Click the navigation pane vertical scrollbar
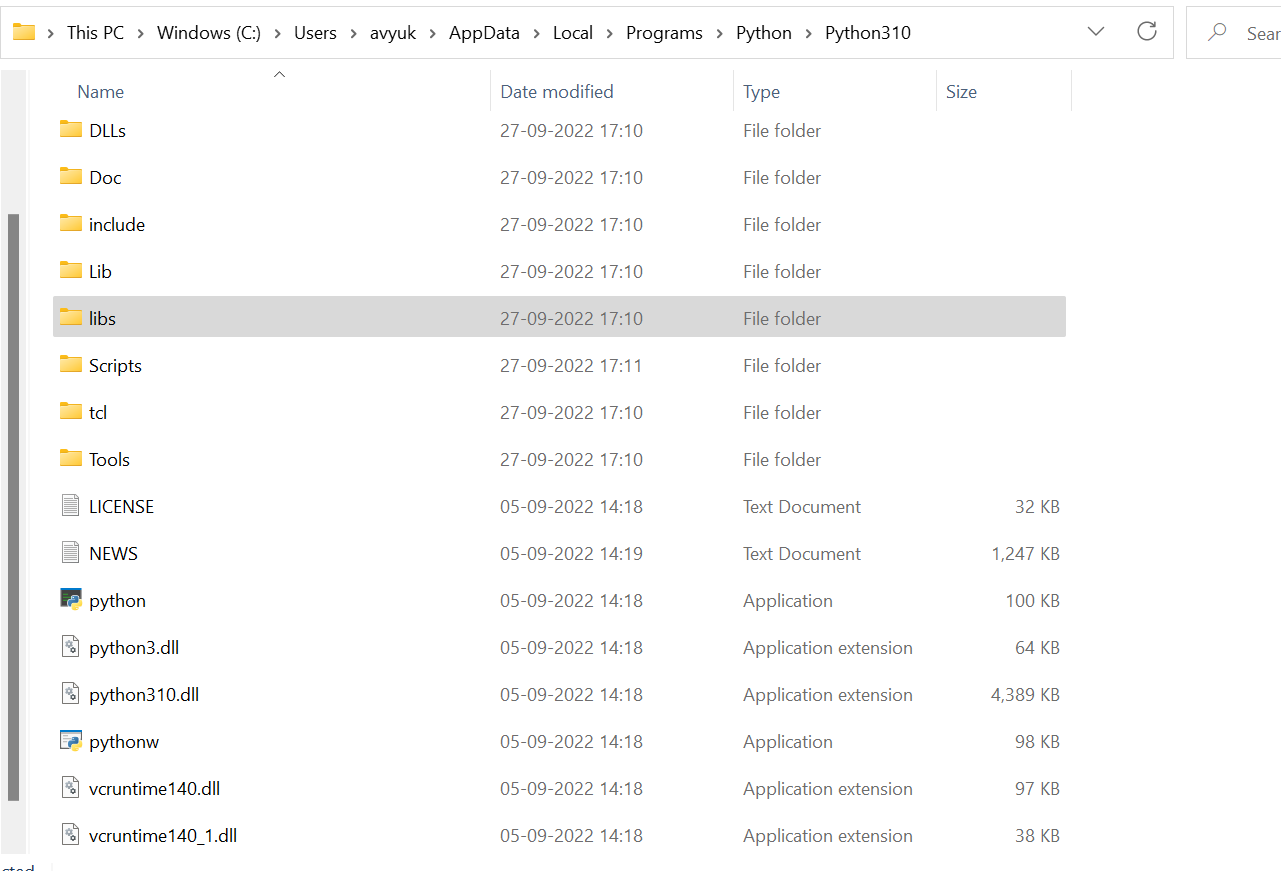 pyautogui.click(x=13, y=506)
